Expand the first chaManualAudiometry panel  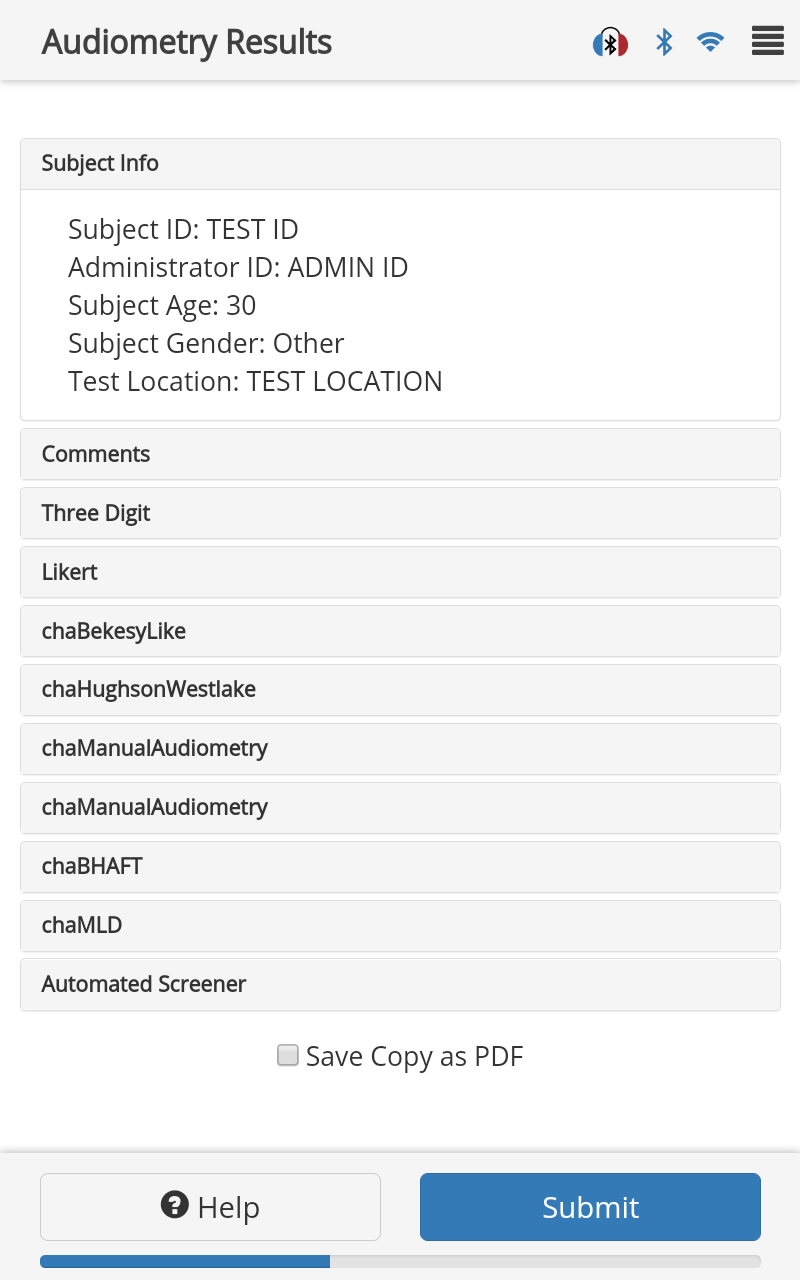400,749
